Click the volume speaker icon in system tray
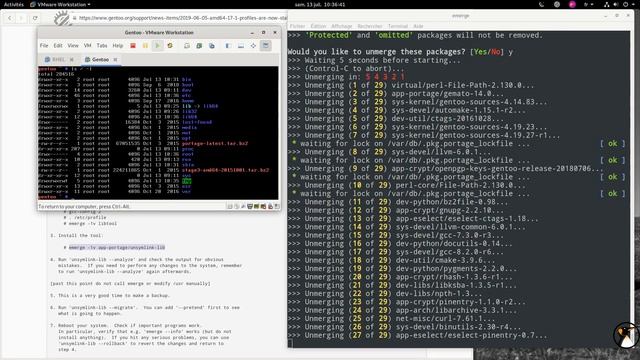 pyautogui.click(x=616, y=4)
